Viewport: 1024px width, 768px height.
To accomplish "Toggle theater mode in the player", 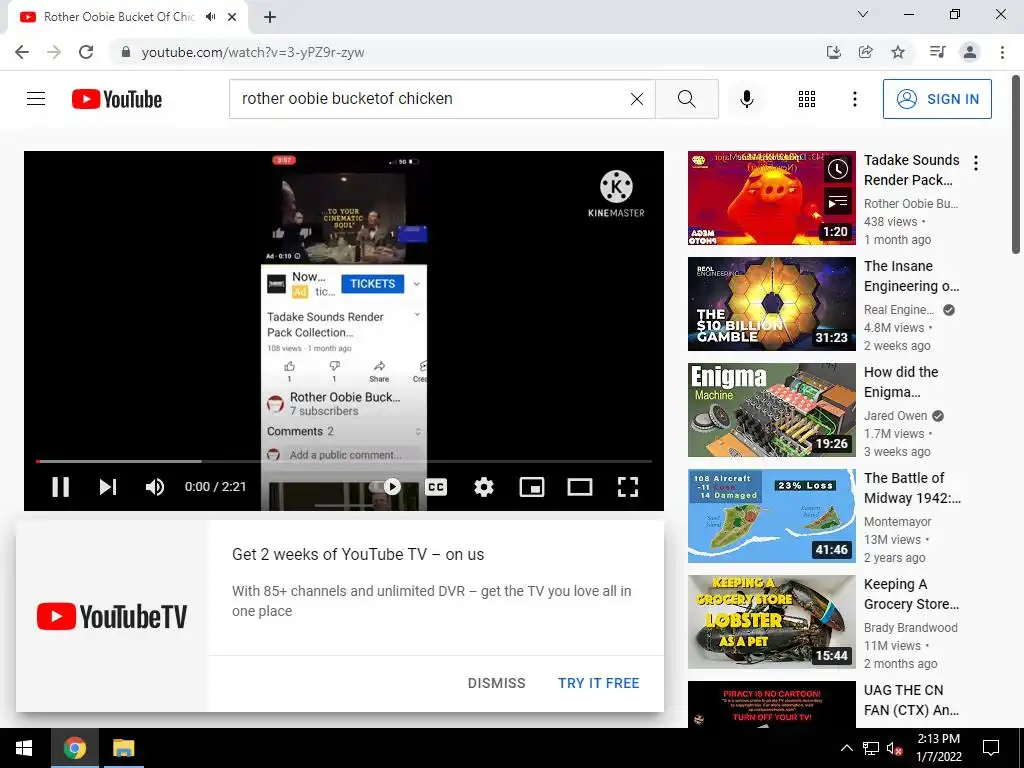I will click(580, 487).
